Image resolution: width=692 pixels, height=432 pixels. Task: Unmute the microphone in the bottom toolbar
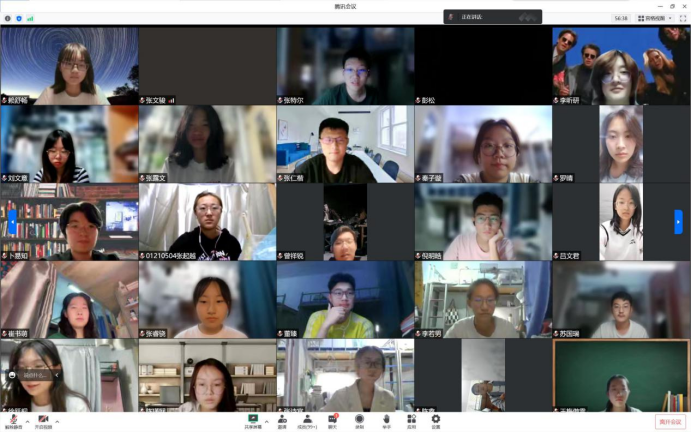point(12,420)
